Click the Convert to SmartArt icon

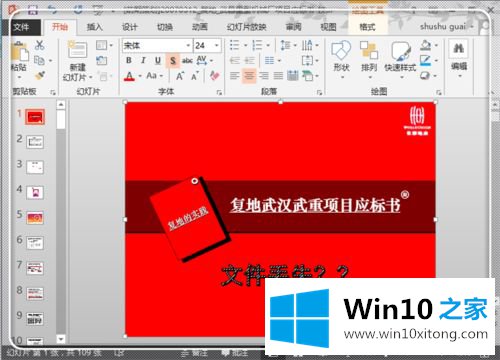[307, 76]
